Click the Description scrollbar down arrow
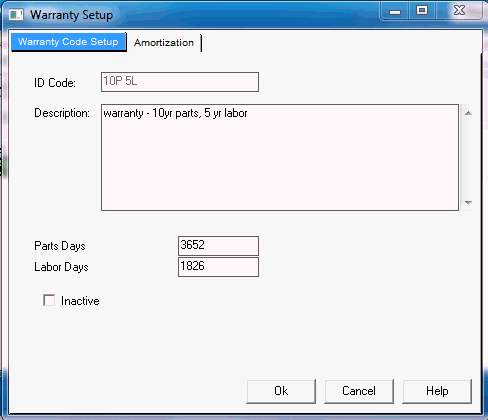Image resolution: width=488 pixels, height=420 pixels. click(x=468, y=202)
